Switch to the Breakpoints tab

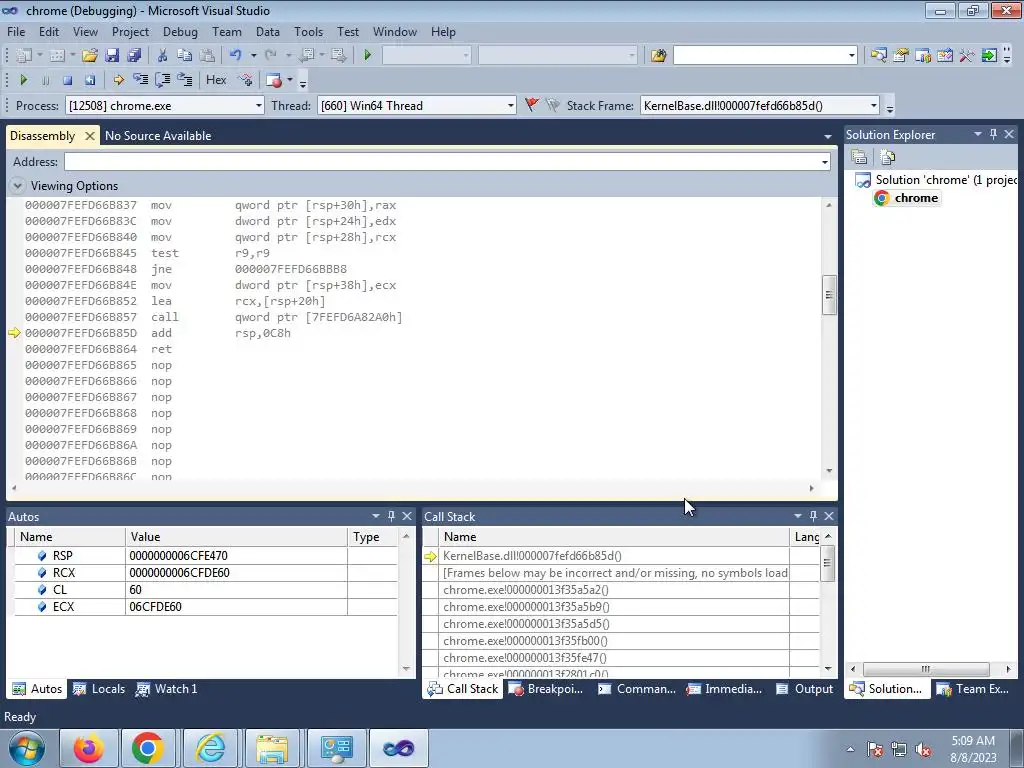[546, 688]
